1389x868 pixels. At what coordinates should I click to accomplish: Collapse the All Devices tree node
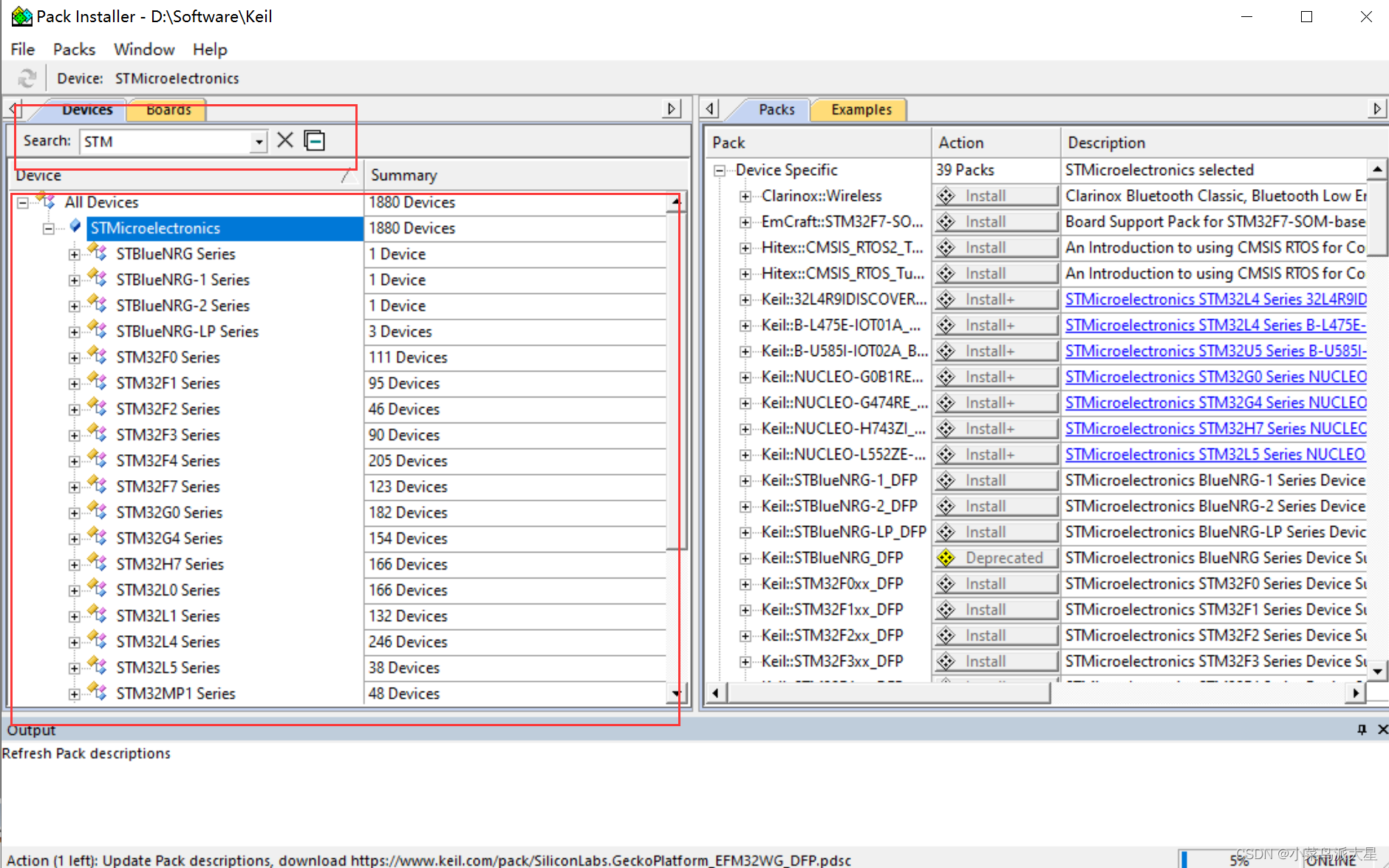point(22,202)
